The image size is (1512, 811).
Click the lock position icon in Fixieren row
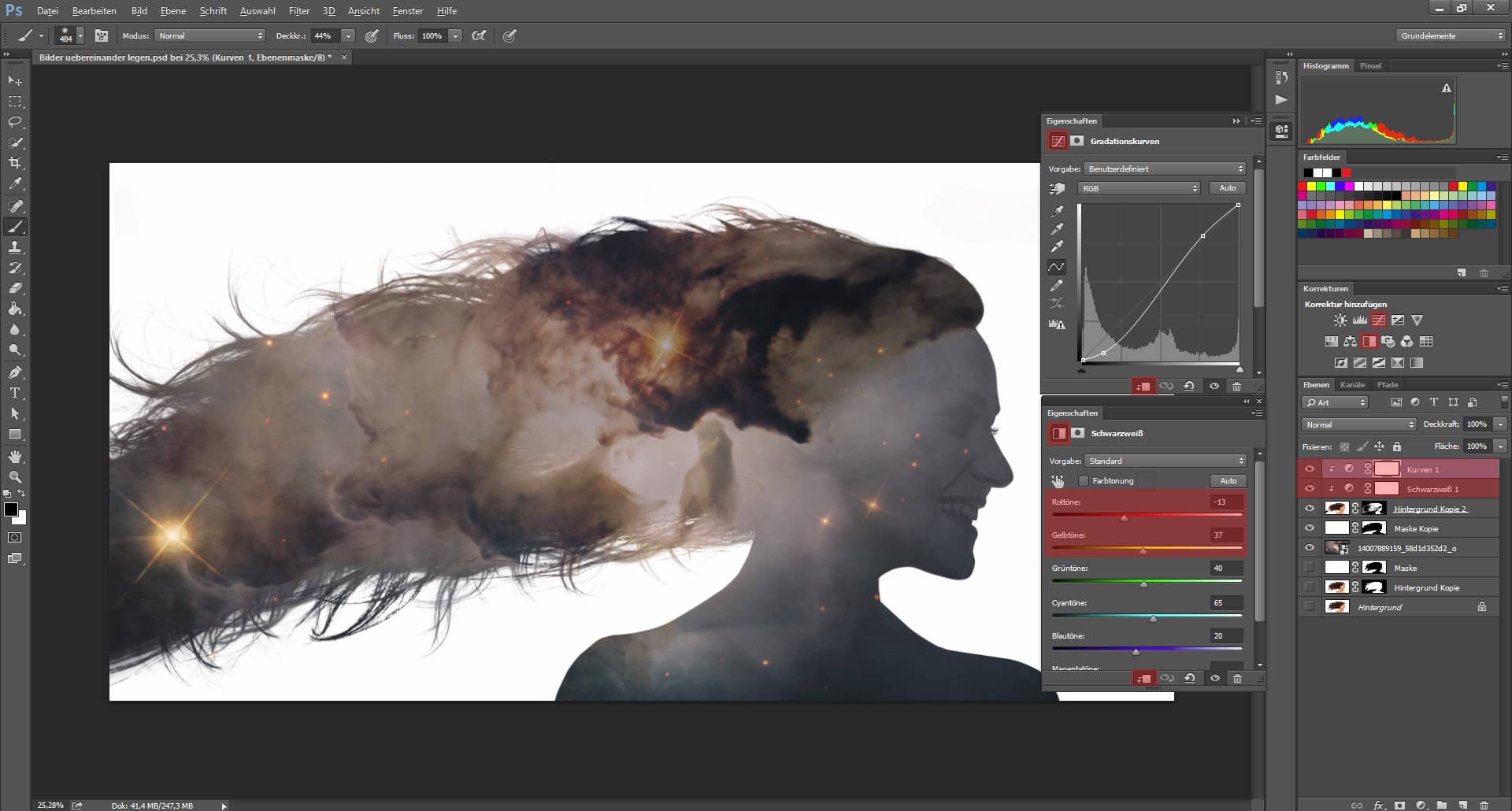tap(1379, 446)
